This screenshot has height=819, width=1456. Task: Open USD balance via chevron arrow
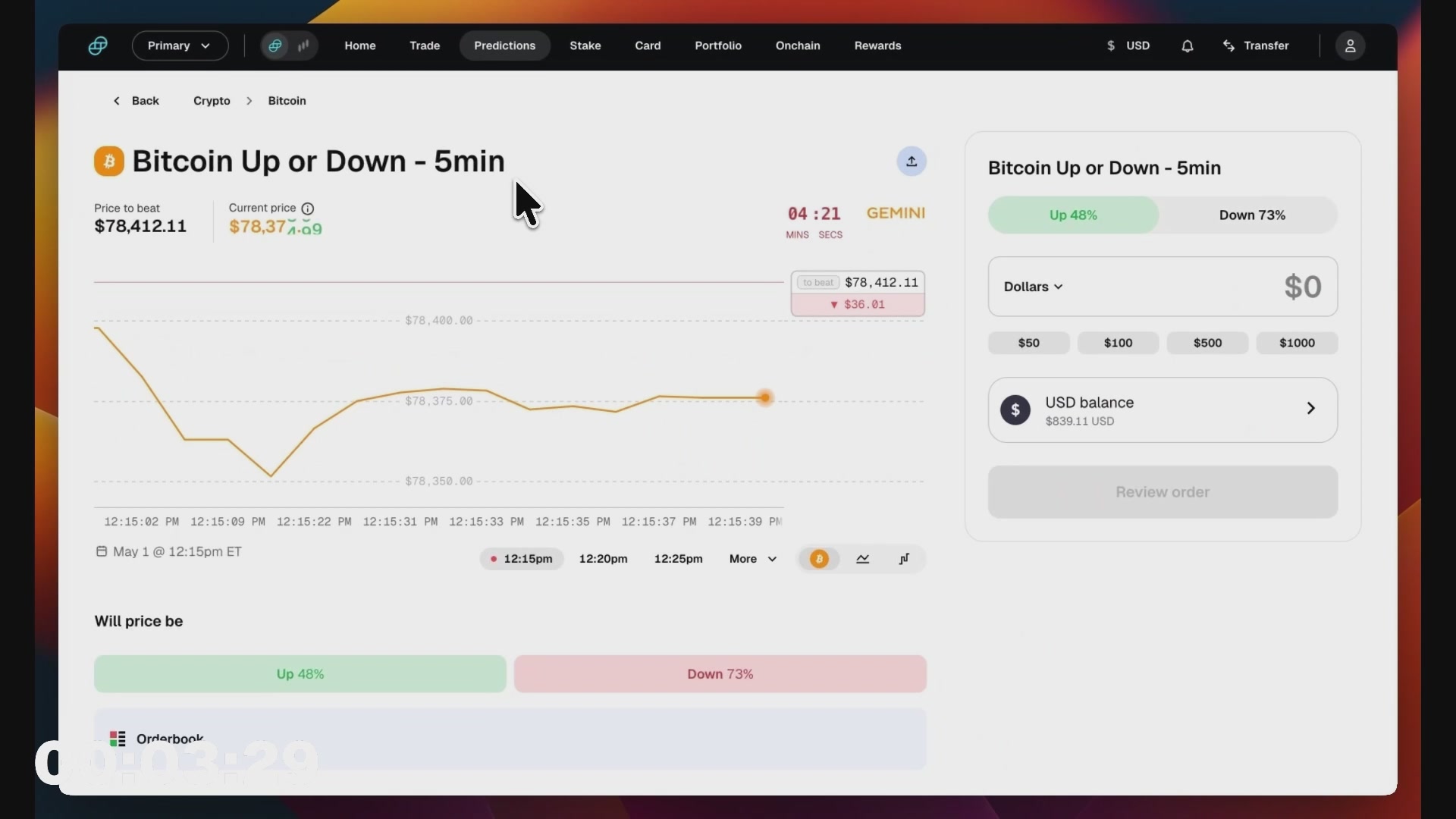tap(1311, 409)
